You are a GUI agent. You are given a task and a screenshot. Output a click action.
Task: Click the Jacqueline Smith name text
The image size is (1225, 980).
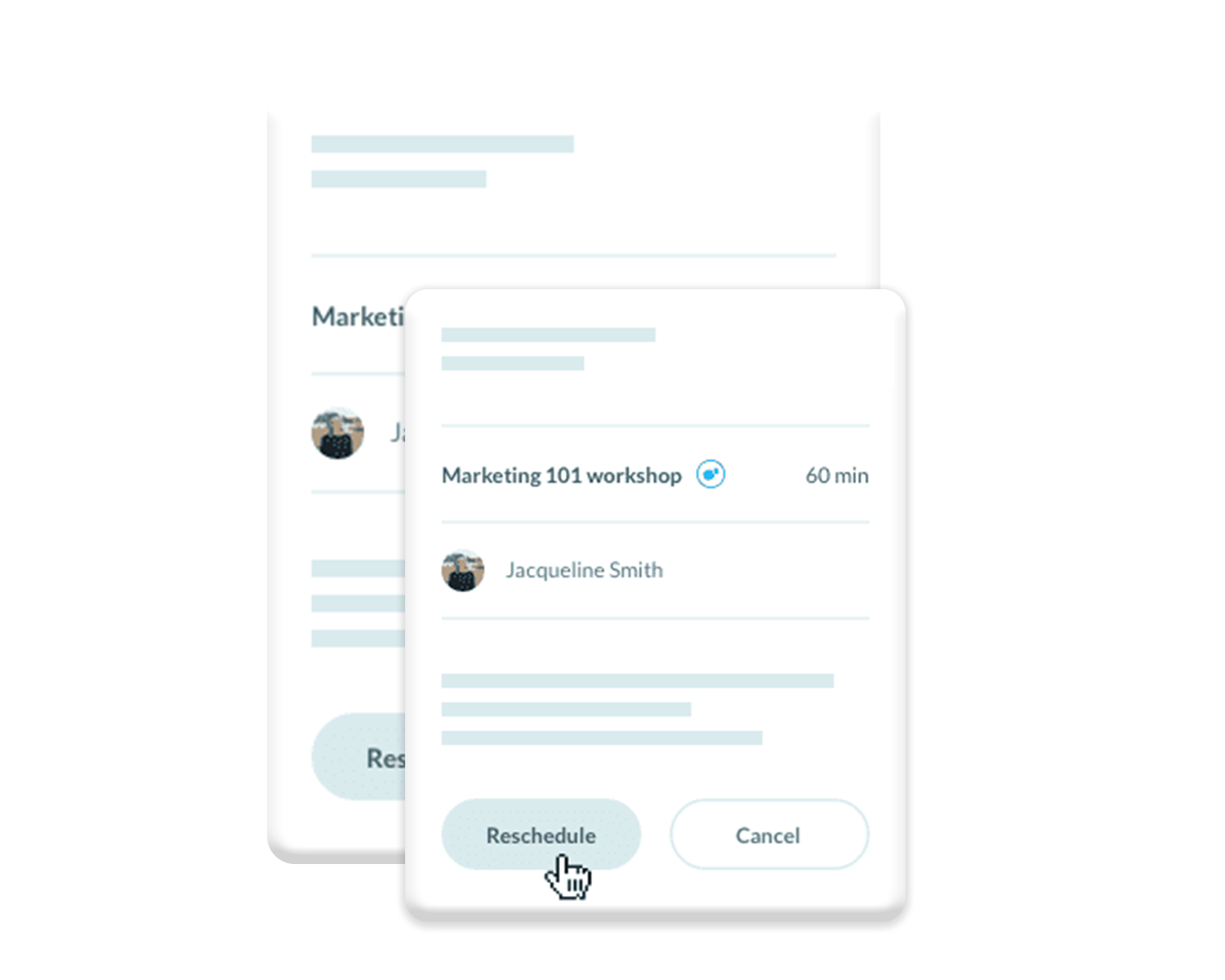click(x=584, y=570)
